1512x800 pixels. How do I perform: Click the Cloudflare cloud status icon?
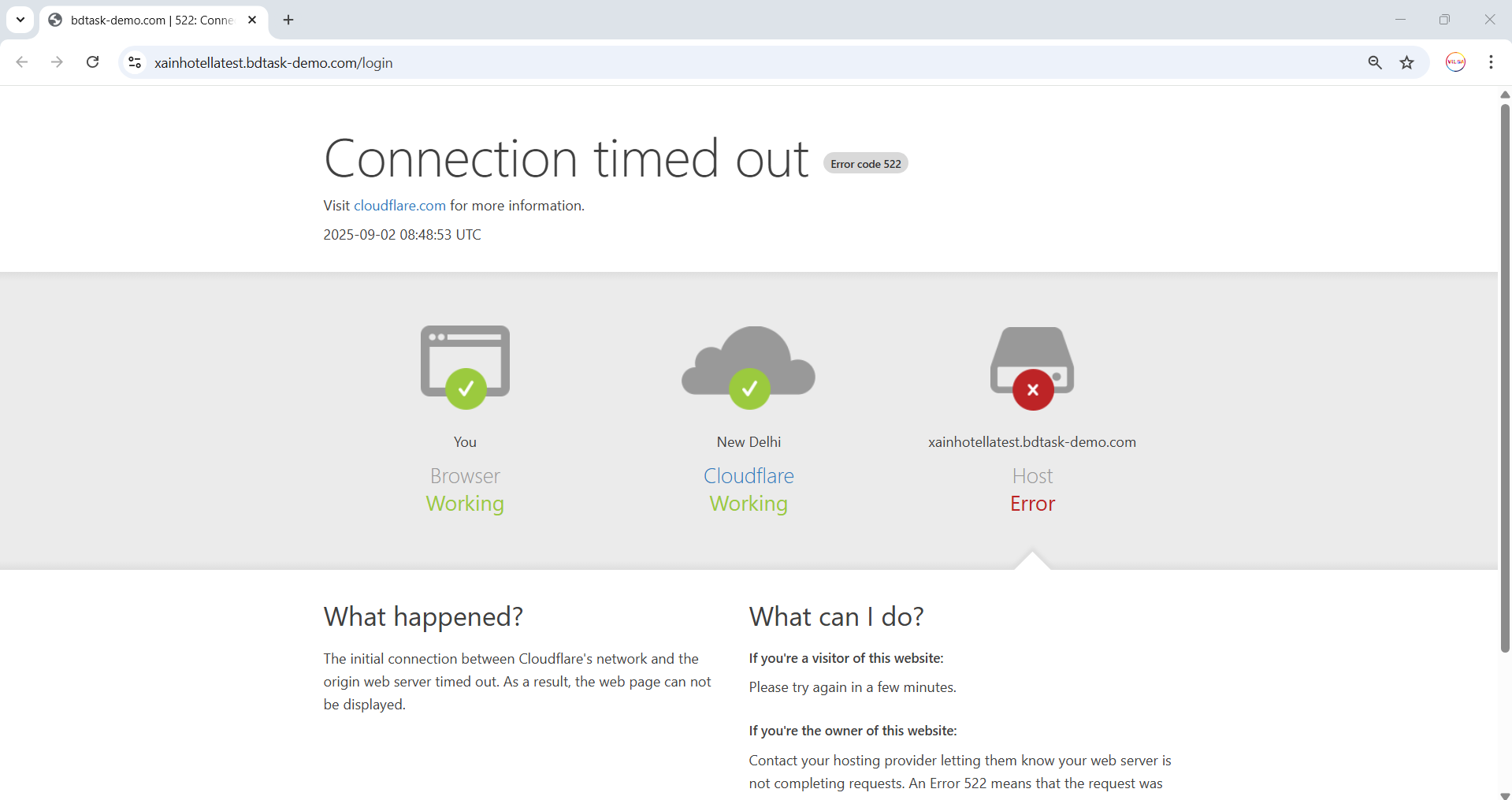[x=749, y=367]
